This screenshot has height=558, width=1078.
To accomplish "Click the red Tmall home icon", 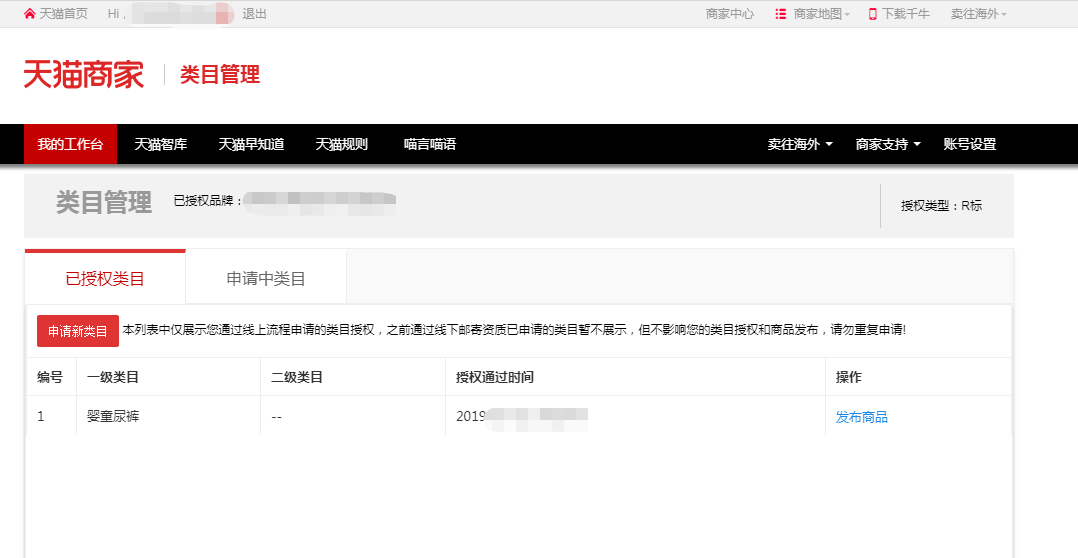I will pos(29,14).
